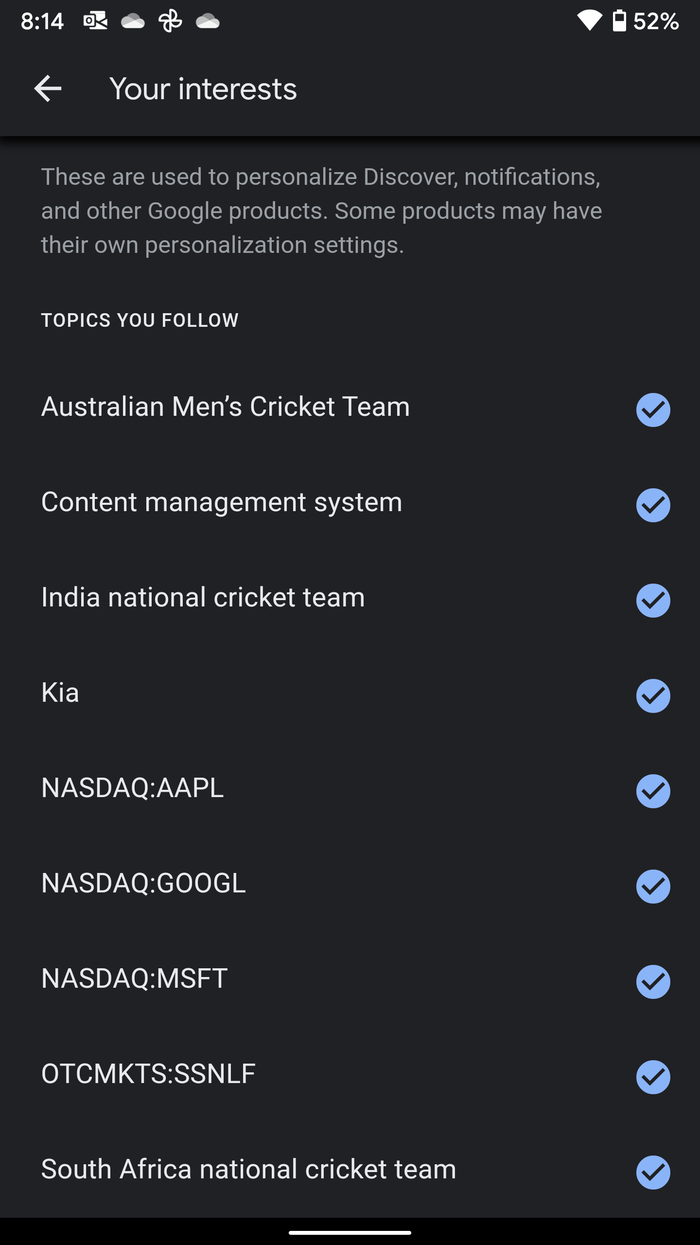Viewport: 700px width, 1245px height.
Task: Tap the Wi-Fi status icon
Action: [589, 21]
